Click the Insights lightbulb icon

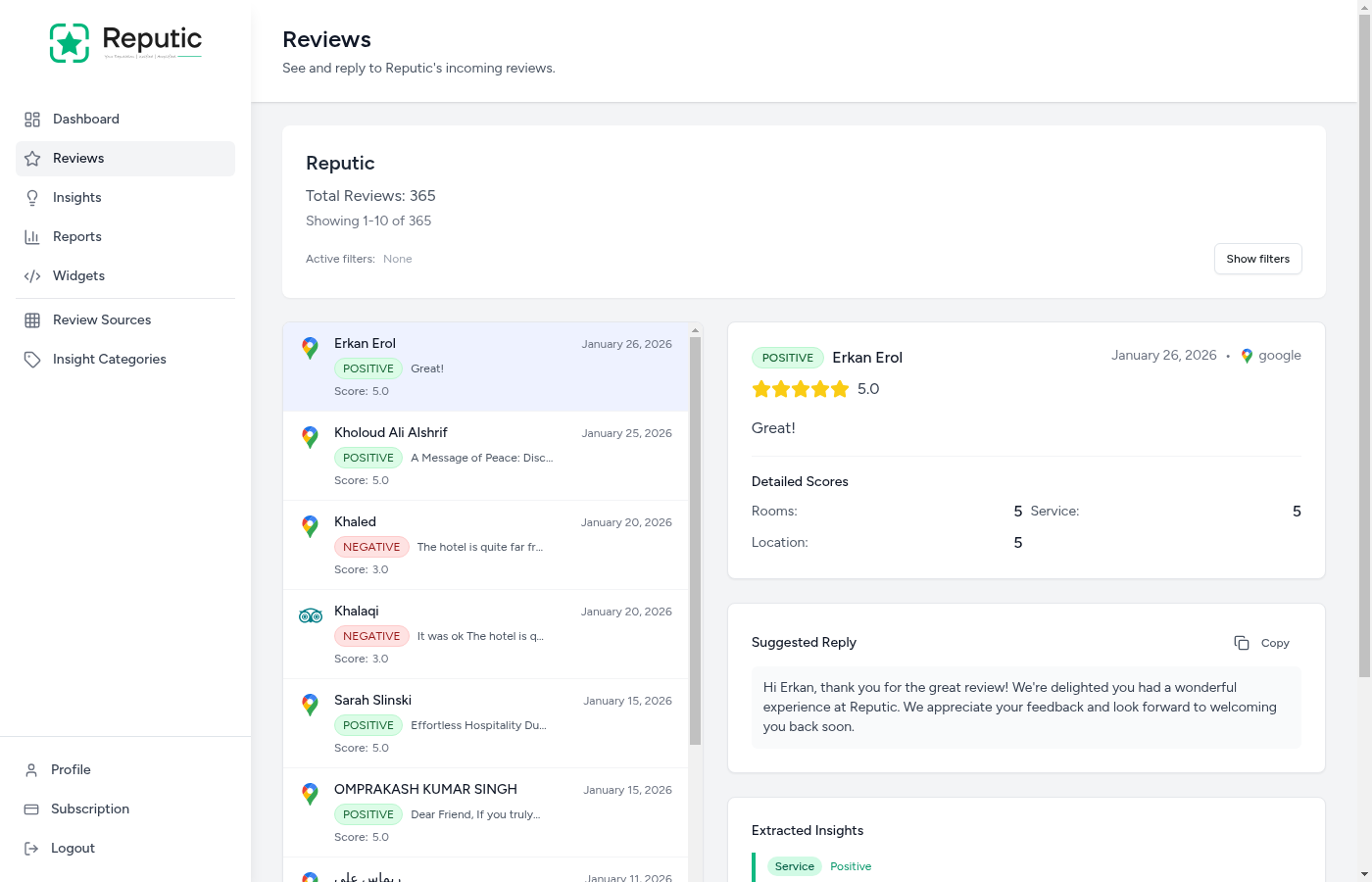(33, 197)
